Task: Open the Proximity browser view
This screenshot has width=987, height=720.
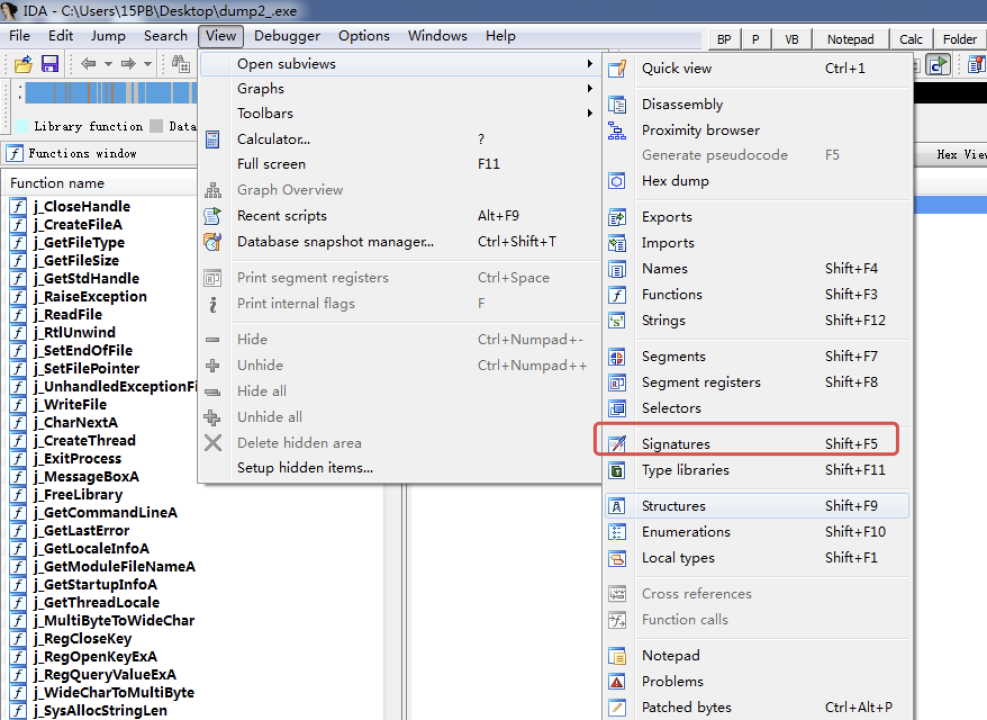Action: (700, 130)
